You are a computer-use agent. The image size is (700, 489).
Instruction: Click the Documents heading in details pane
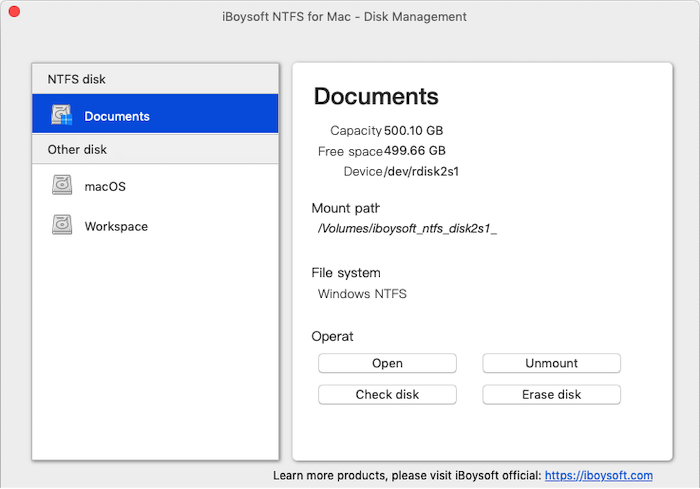click(376, 96)
